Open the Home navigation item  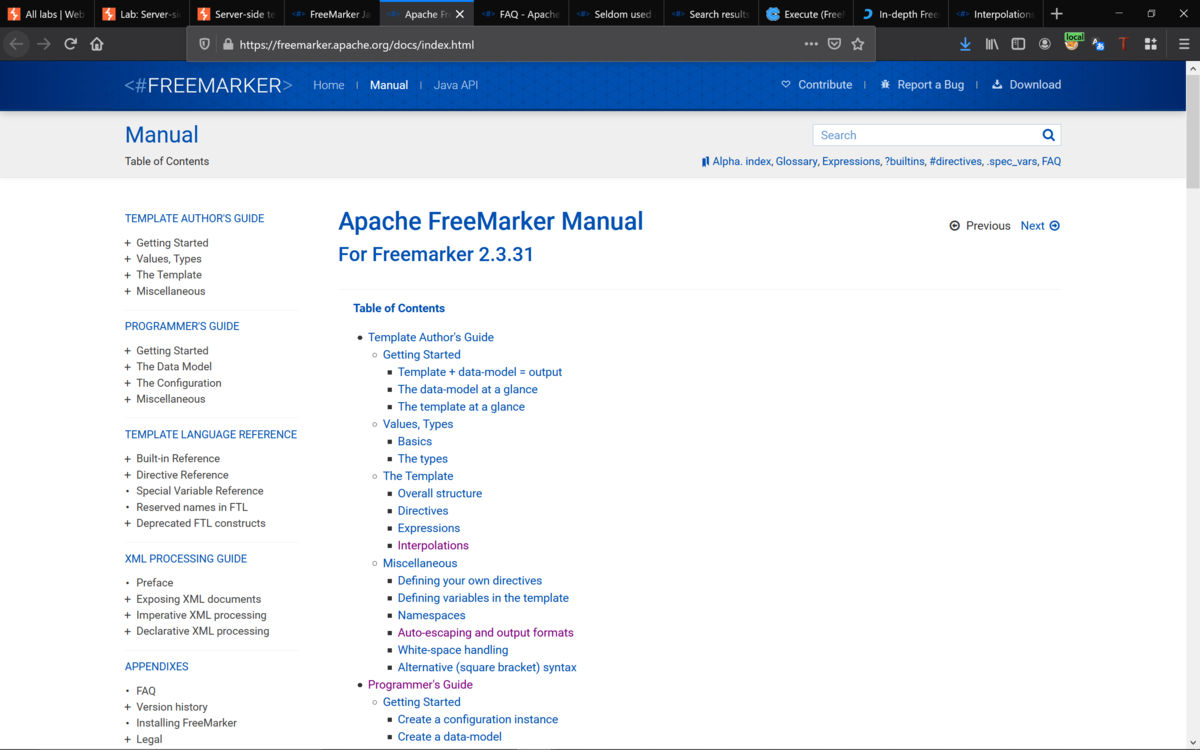(329, 85)
